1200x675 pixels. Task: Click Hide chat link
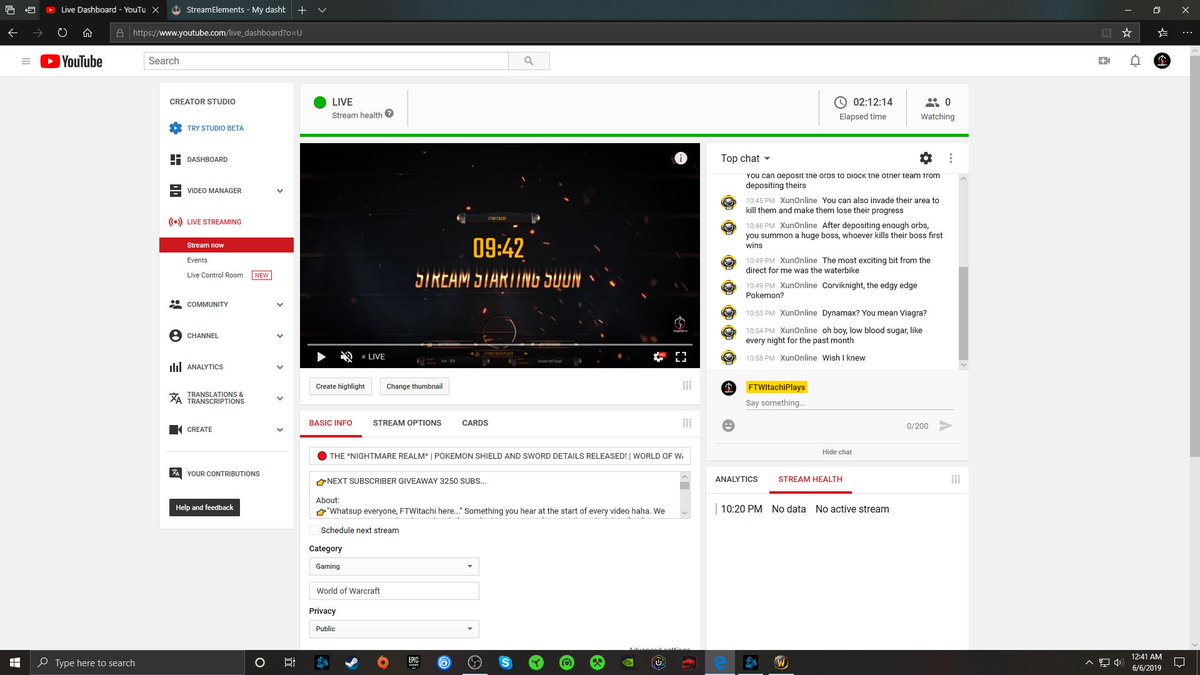tap(837, 452)
